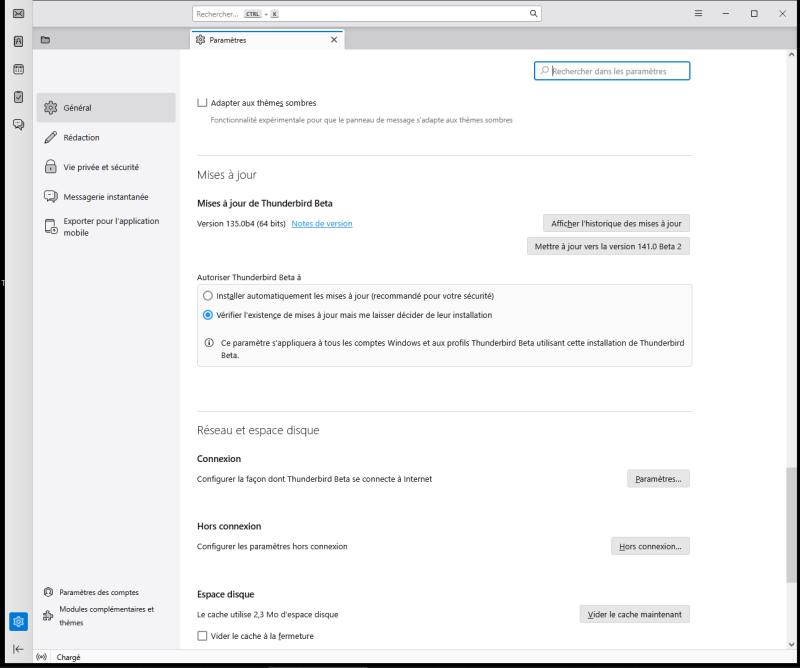
Task: Click the chat bubble icon for Messagerie instantanée
Action: coord(51,196)
